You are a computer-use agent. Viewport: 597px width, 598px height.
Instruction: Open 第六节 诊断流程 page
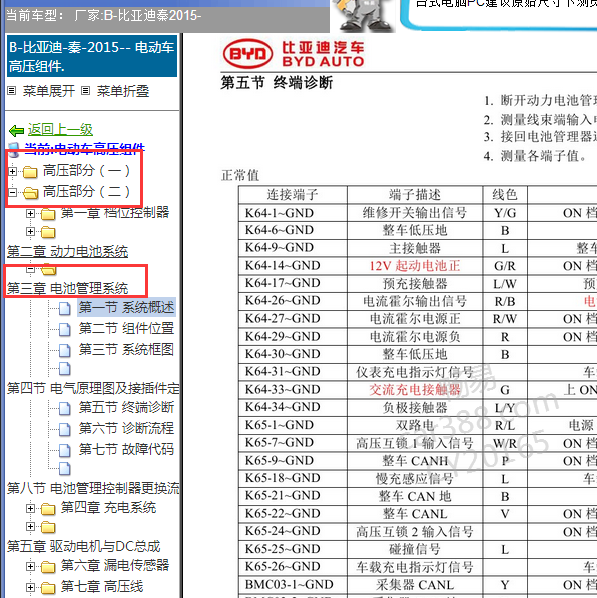tap(126, 428)
